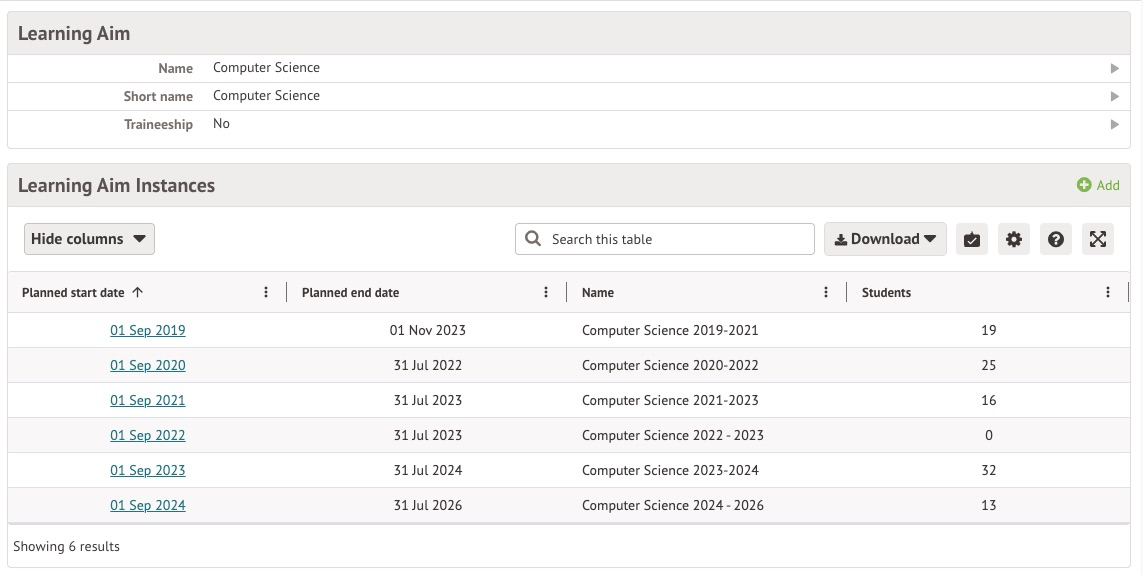The width and height of the screenshot is (1143, 575).
Task: Open the Hide columns dropdown
Action: tap(89, 239)
